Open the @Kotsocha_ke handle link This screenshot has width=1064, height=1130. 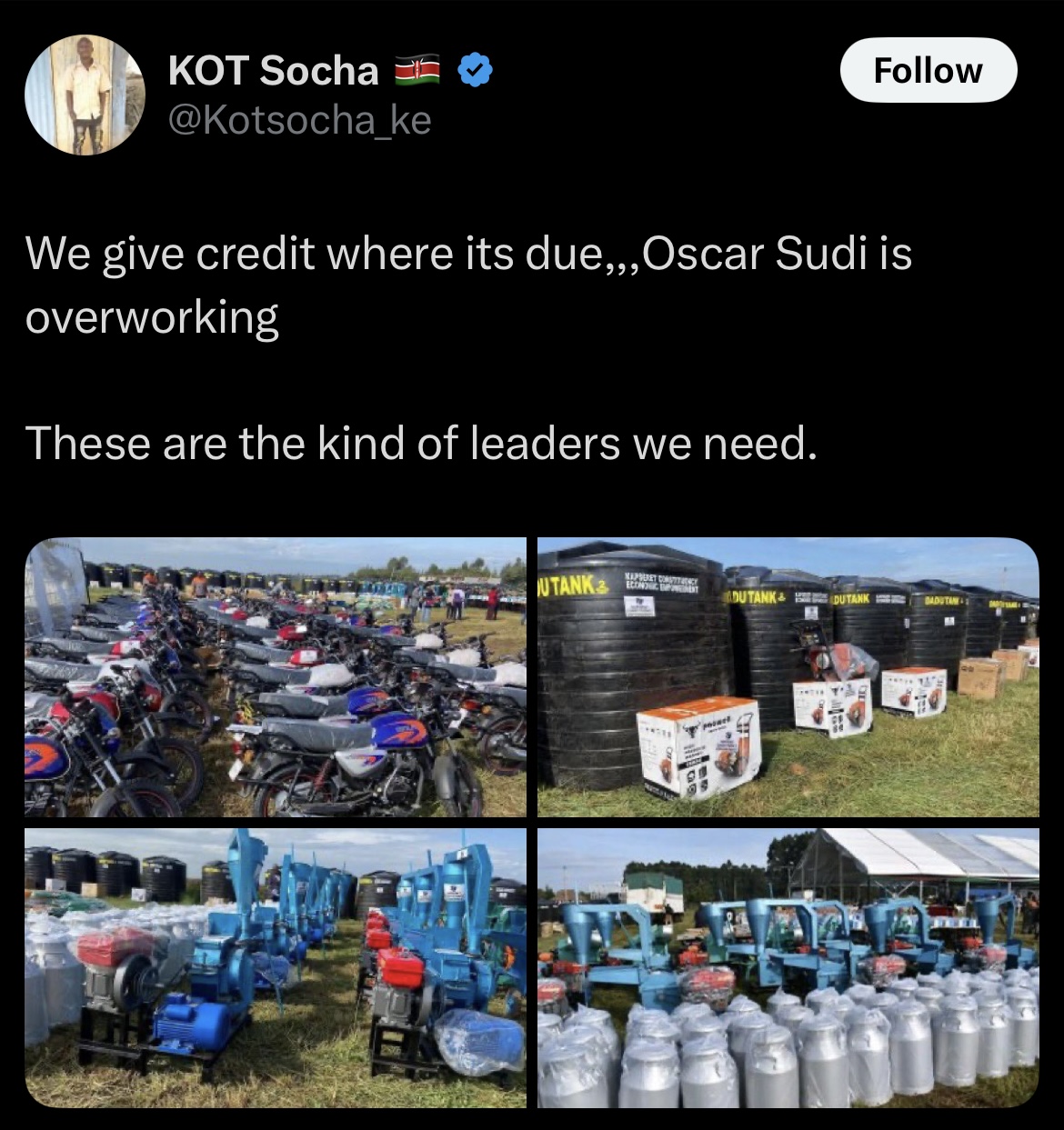point(300,120)
